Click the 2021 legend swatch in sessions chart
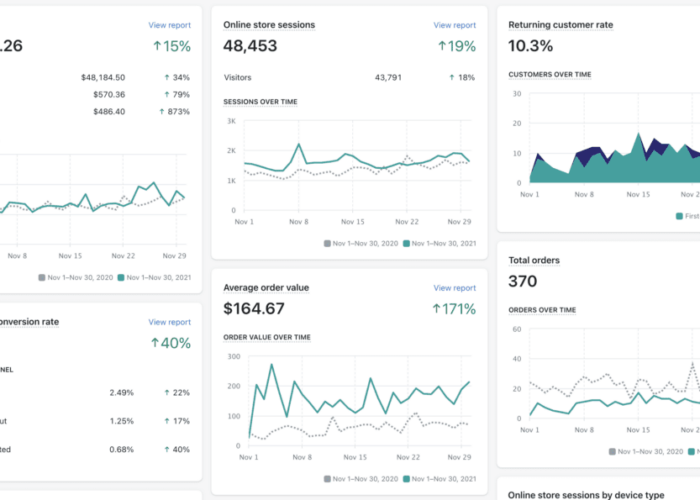This screenshot has width=700, height=500. pyautogui.click(x=406, y=244)
